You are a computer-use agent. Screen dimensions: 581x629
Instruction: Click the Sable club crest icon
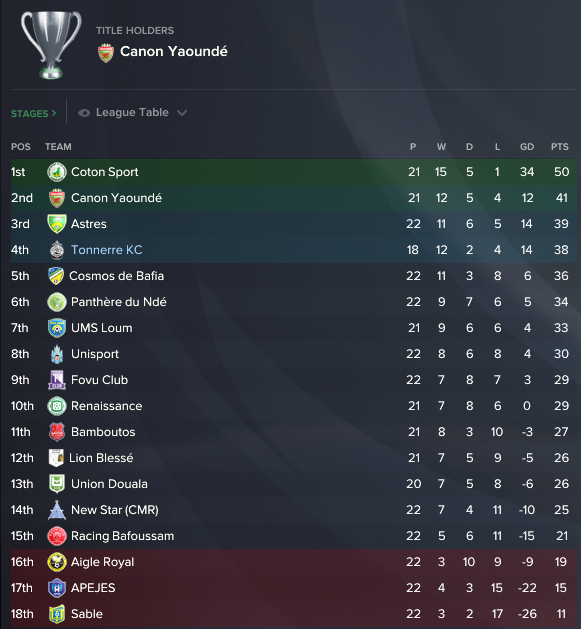coord(57,614)
